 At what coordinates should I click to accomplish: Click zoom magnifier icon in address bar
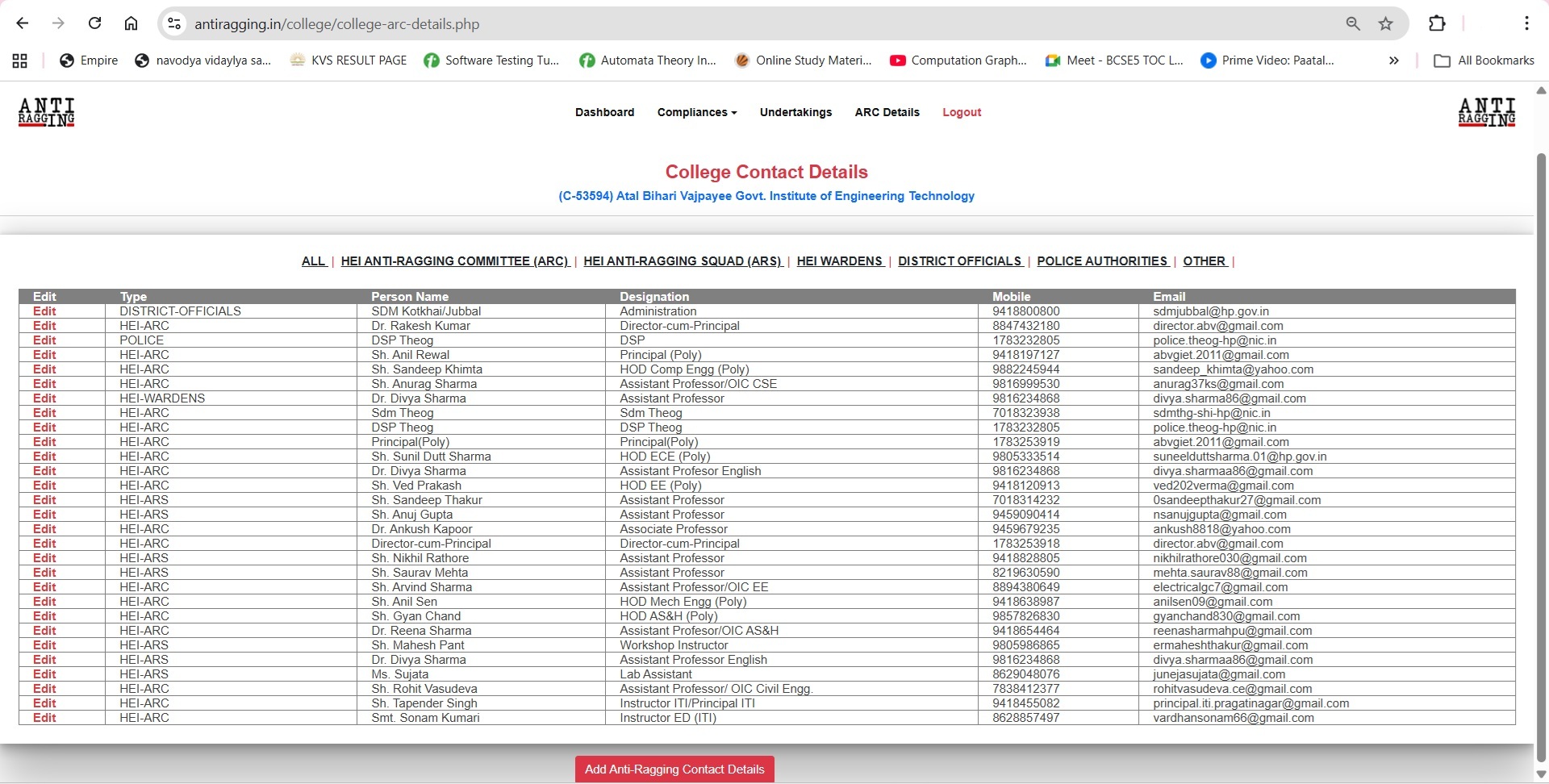tap(1353, 23)
